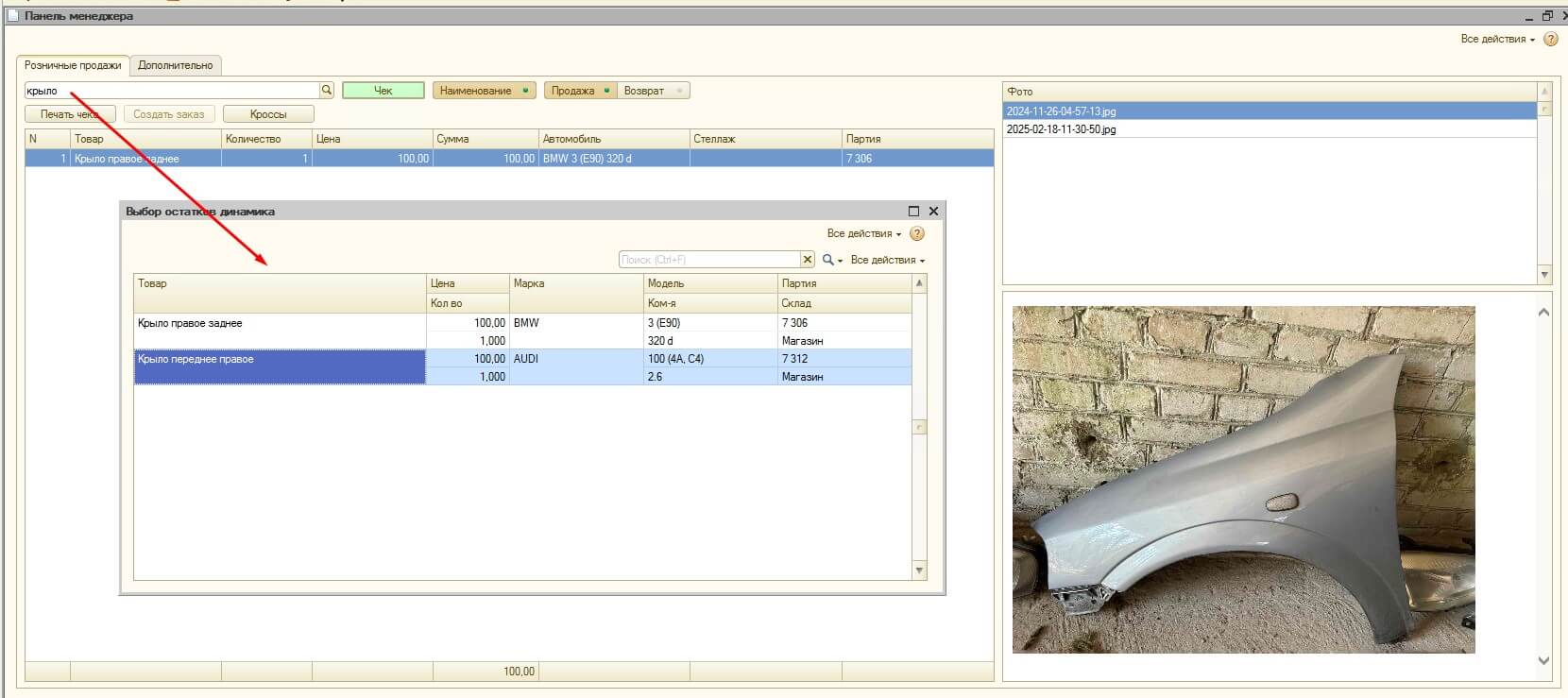Maximize the Выбор остатков динамика dialog
Image resolution: width=1568 pixels, height=698 pixels.
click(x=913, y=212)
